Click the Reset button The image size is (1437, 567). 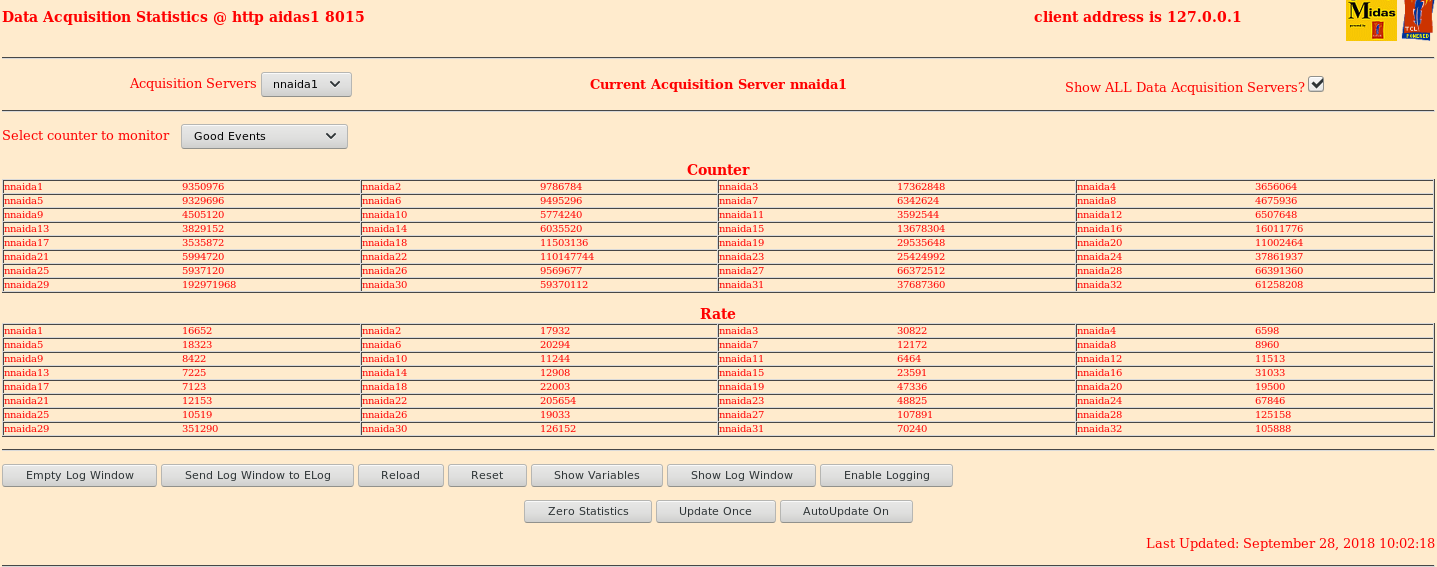[x=487, y=475]
